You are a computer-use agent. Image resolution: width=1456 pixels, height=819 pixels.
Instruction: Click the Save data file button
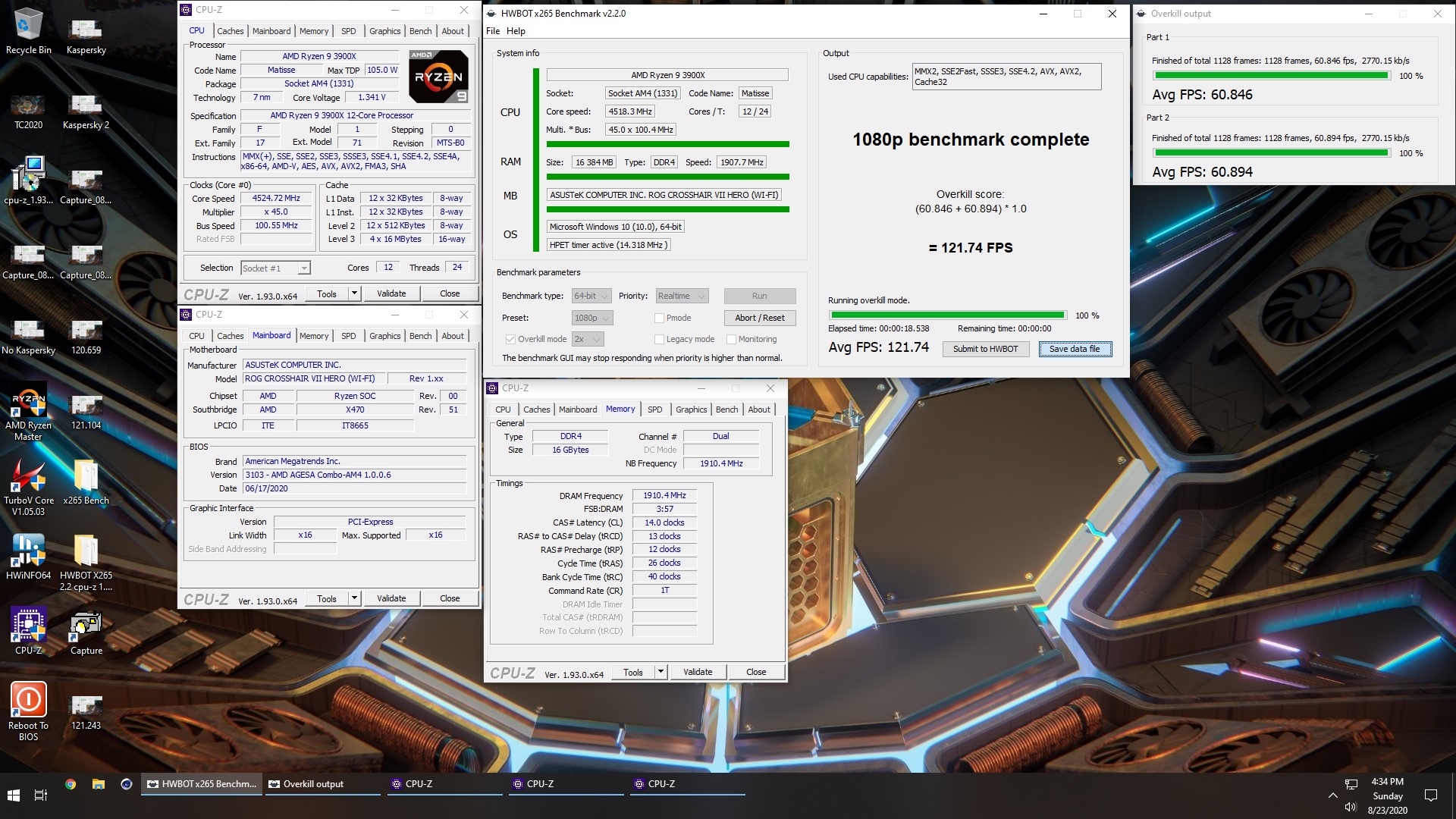(1075, 349)
